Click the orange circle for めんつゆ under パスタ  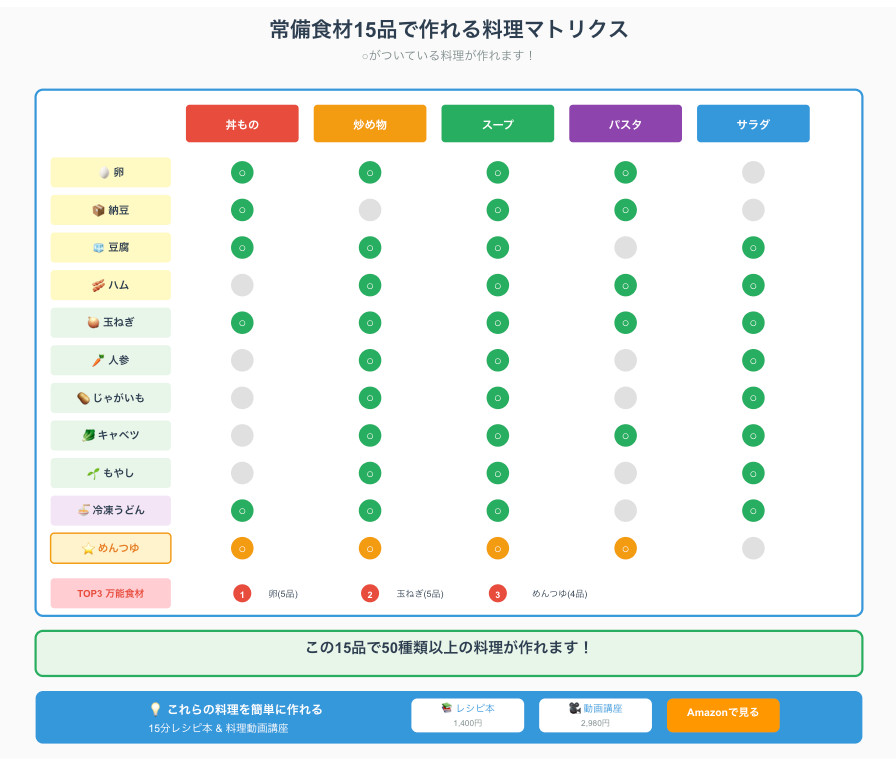tap(625, 548)
